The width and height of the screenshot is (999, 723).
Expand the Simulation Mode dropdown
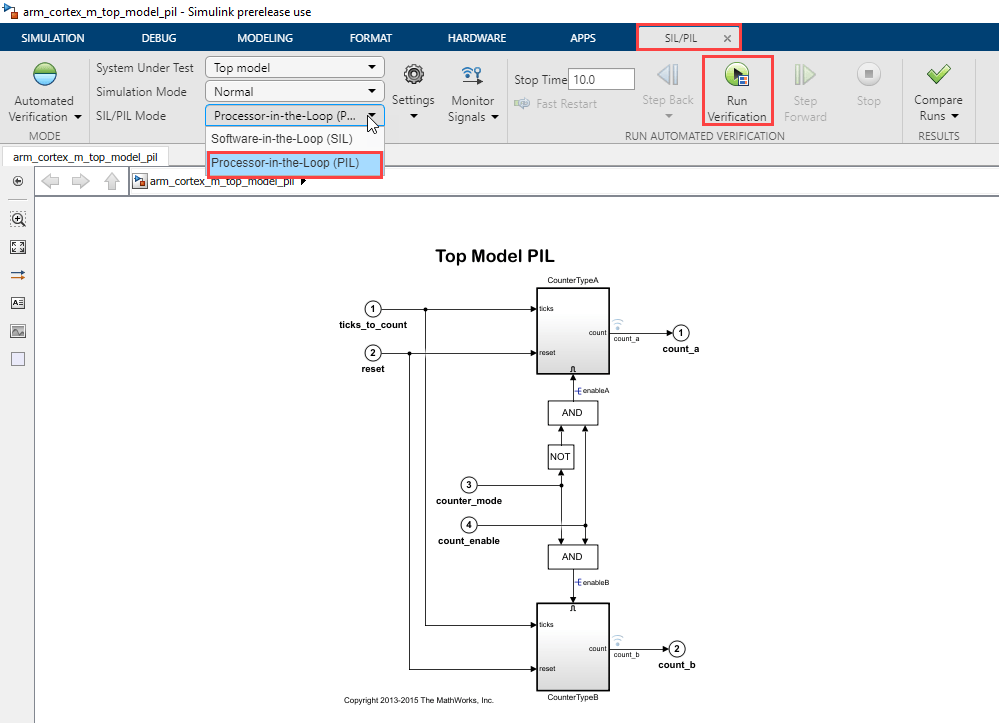[x=294, y=92]
